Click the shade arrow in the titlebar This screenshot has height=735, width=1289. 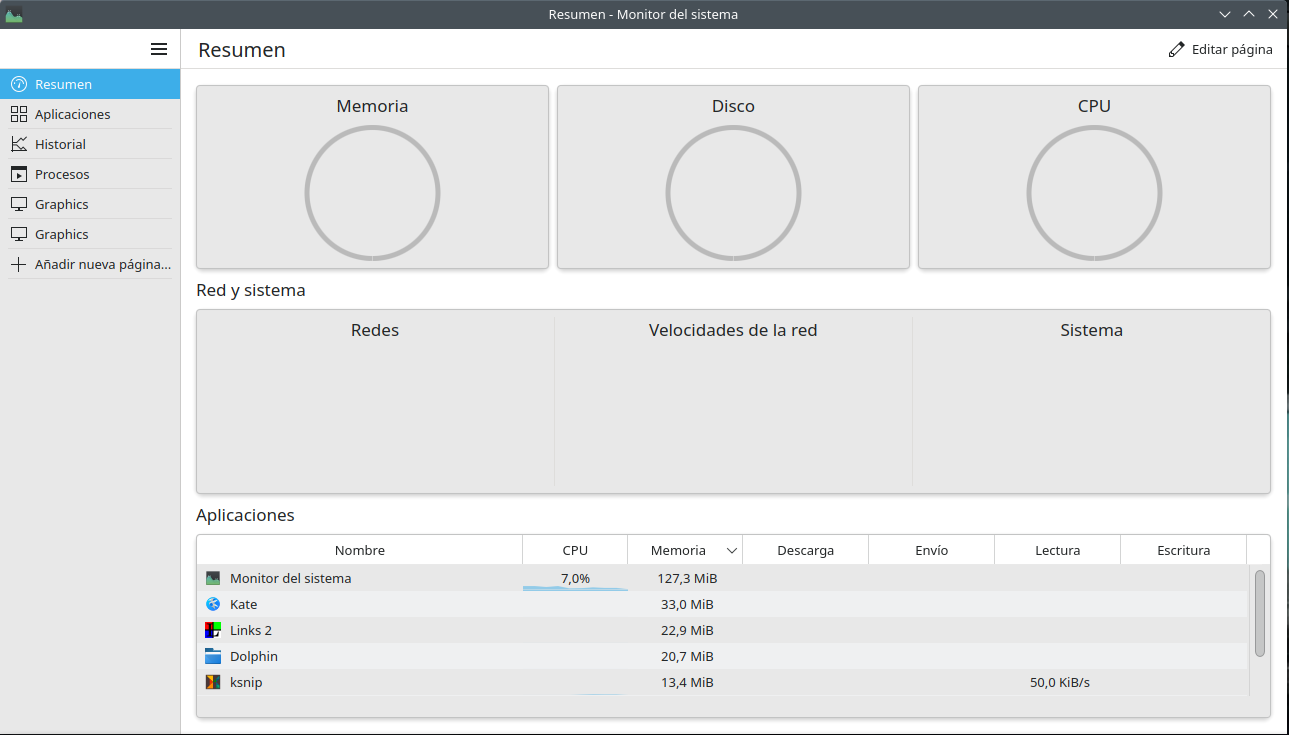coord(1225,14)
